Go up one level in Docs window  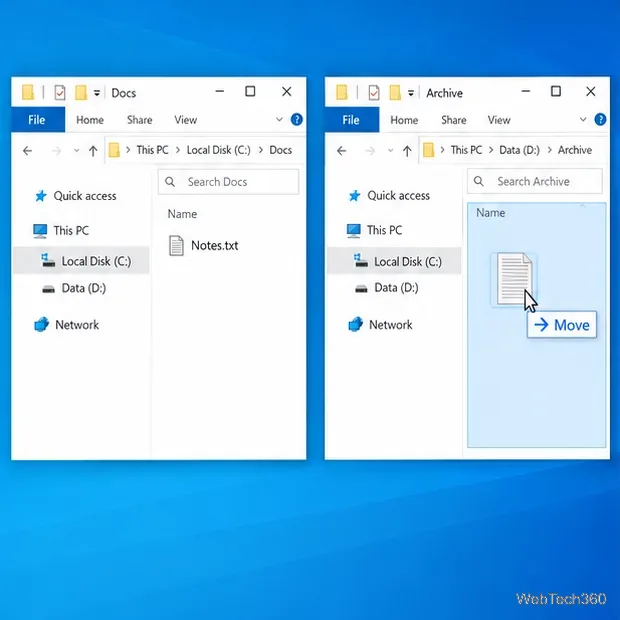point(93,151)
